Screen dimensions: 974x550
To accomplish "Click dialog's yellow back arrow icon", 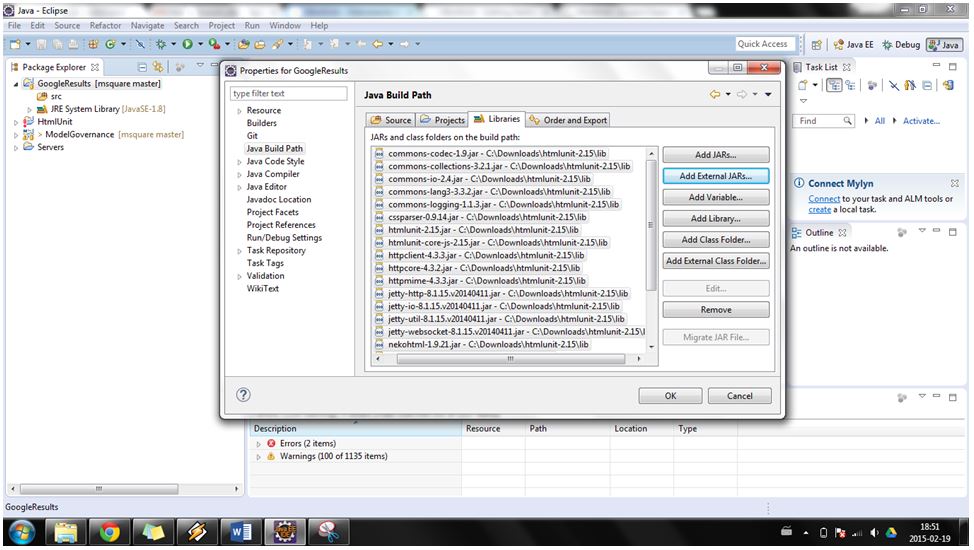I will click(x=715, y=94).
